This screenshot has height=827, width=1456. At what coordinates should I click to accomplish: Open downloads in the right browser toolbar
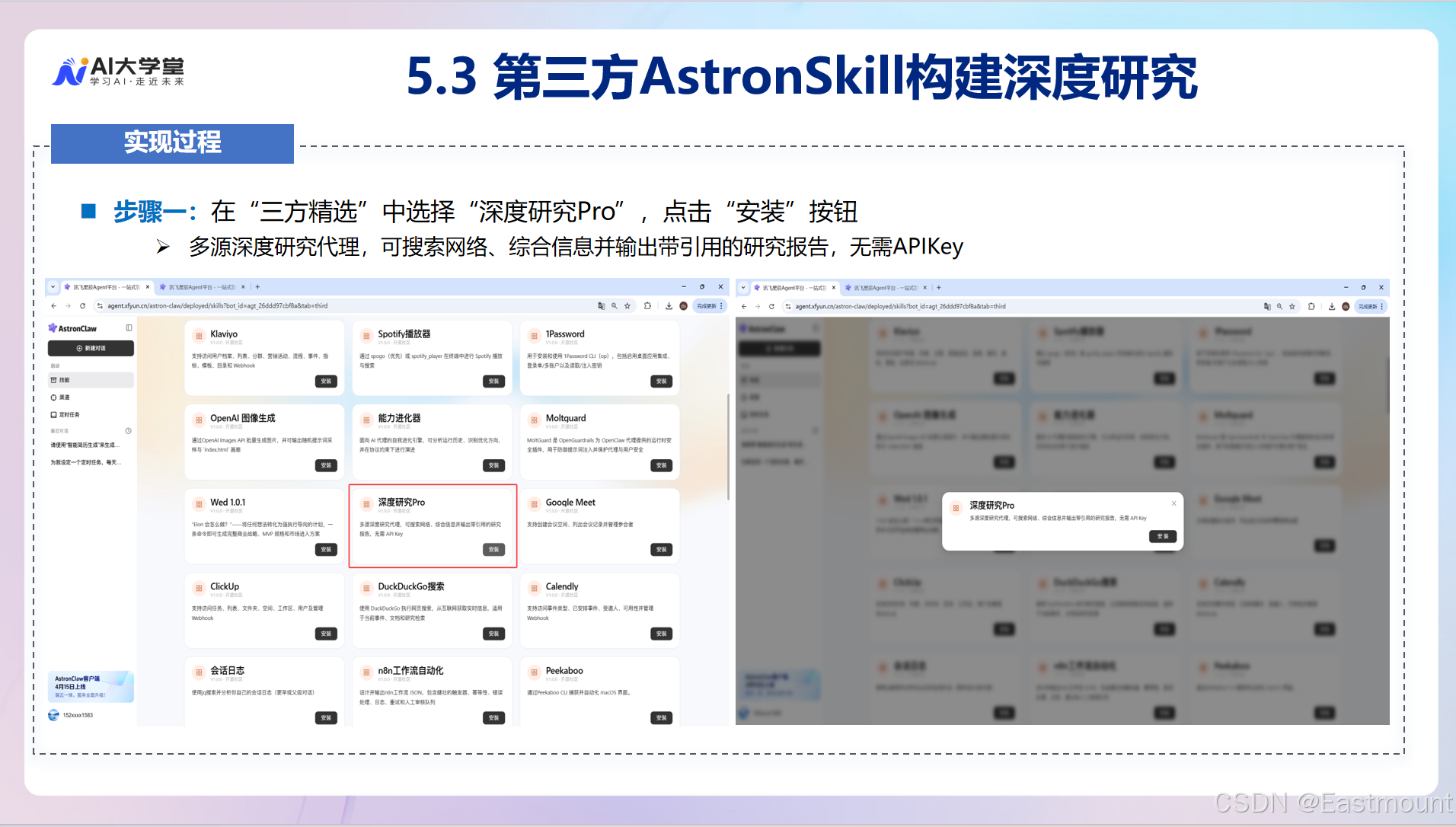coord(1332,307)
